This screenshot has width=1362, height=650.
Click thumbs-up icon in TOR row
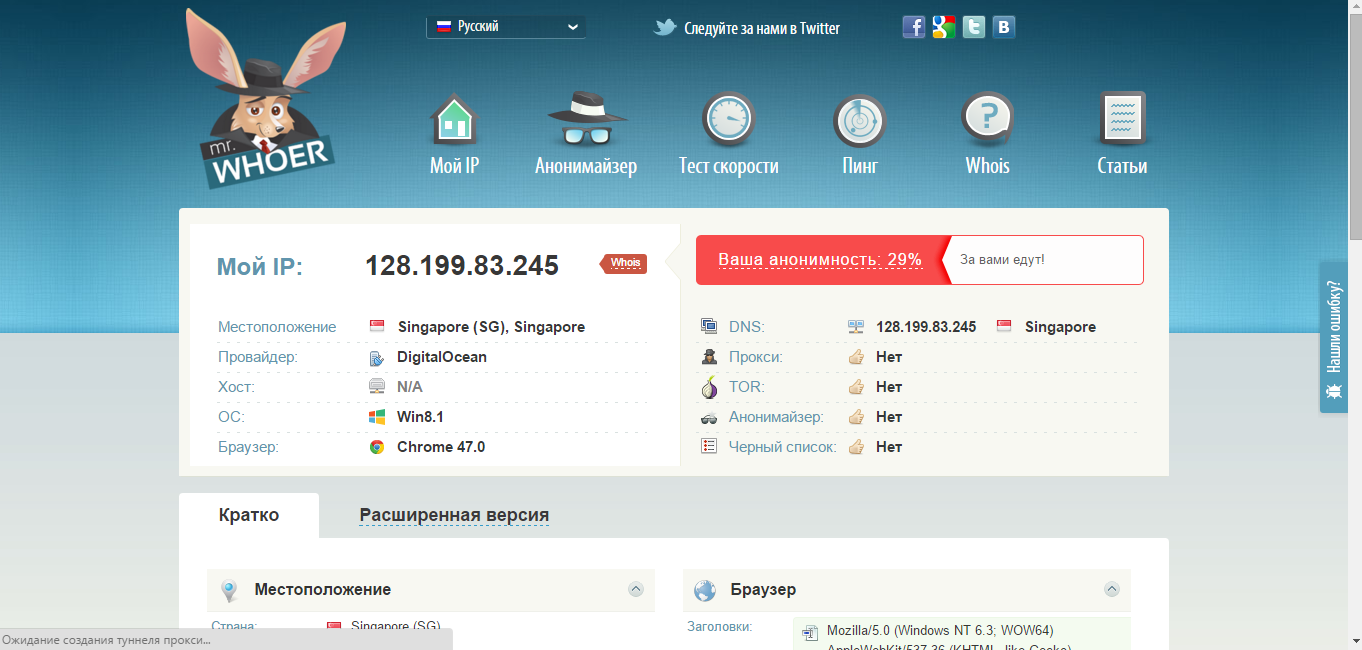(x=856, y=387)
